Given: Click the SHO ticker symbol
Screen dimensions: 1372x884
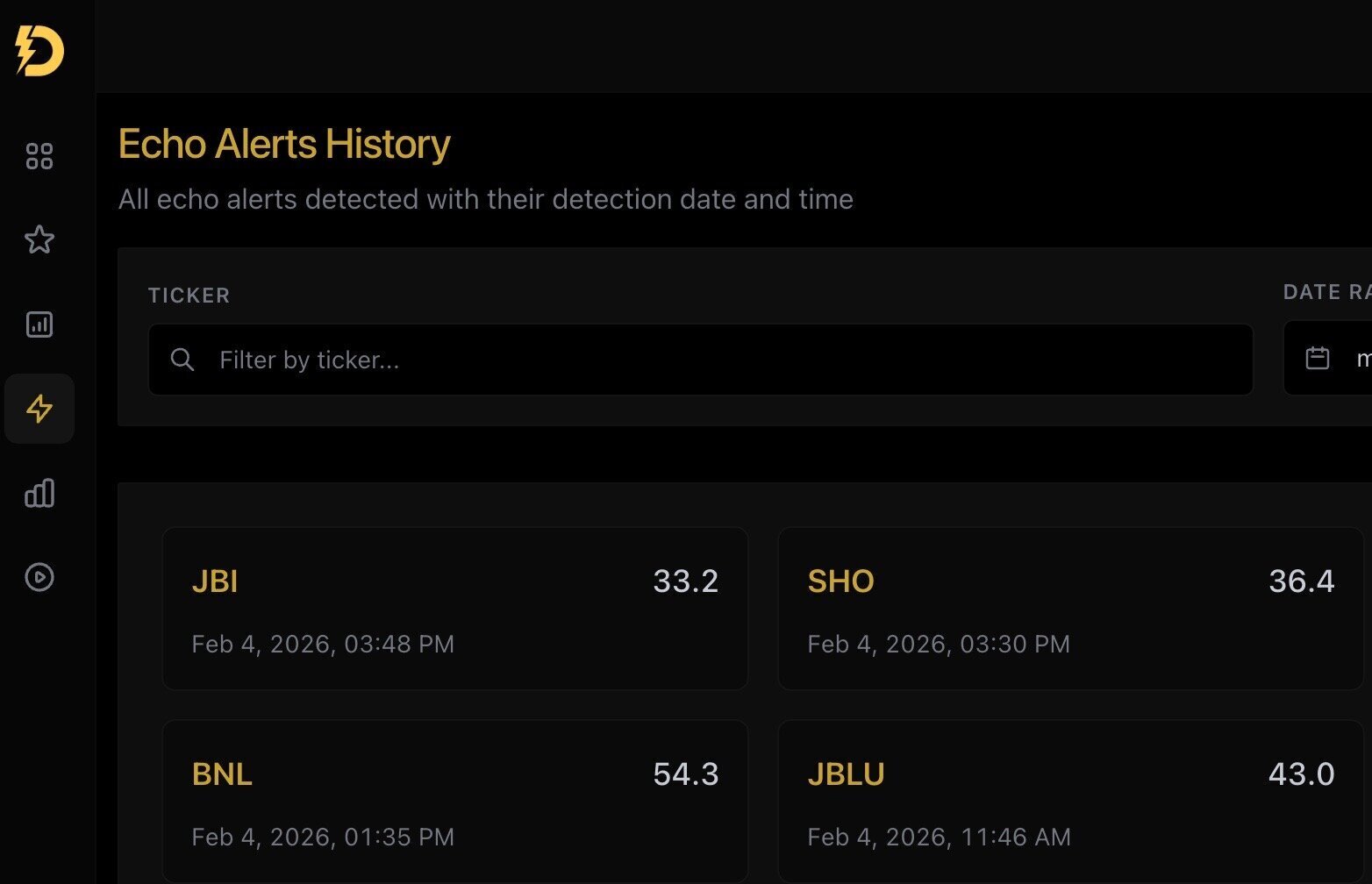Looking at the screenshot, I should pyautogui.click(x=840, y=581).
